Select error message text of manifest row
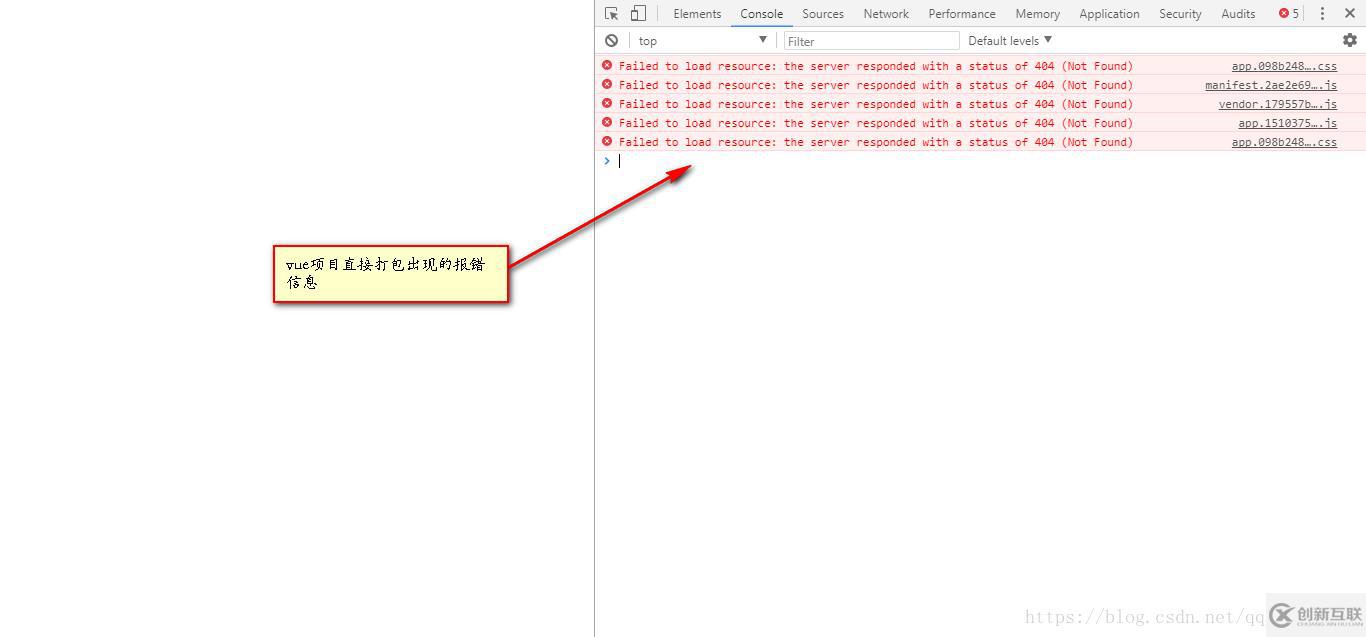This screenshot has height=637, width=1366. tap(876, 85)
